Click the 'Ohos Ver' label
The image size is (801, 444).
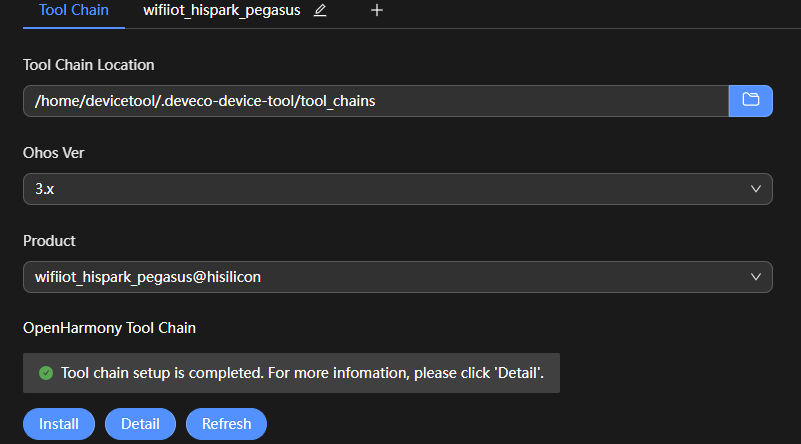pos(55,153)
